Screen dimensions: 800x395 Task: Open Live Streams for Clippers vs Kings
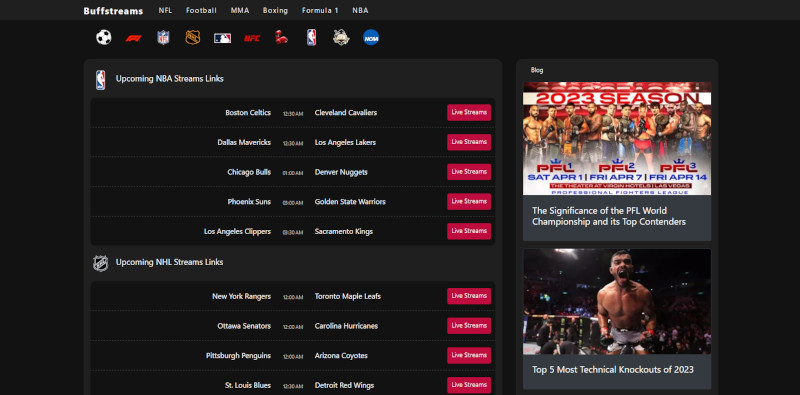pyautogui.click(x=469, y=231)
